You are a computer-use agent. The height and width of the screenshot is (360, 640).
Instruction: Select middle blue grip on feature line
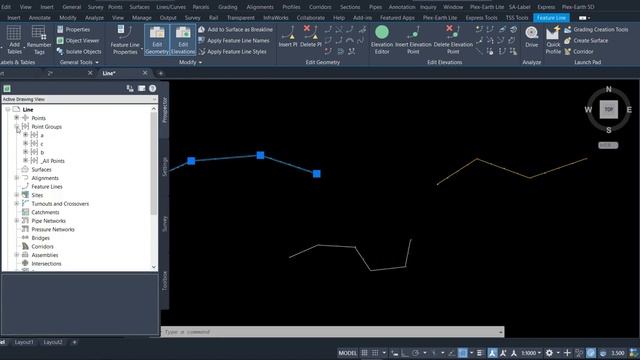click(260, 155)
